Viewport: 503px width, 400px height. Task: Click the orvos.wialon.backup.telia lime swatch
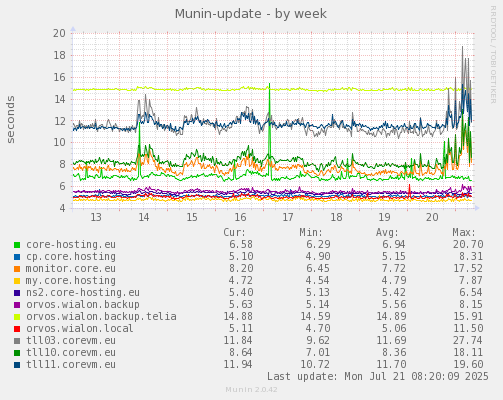(17, 317)
